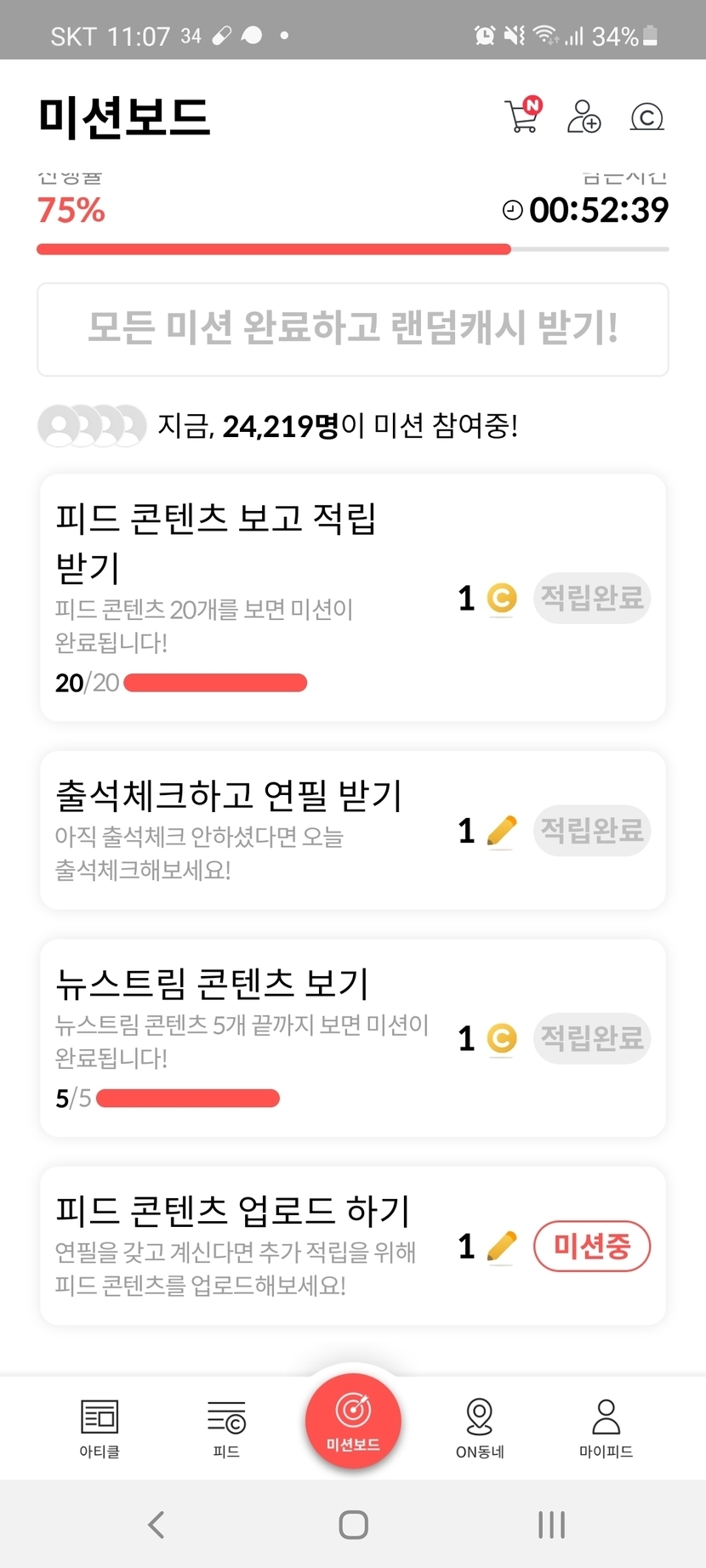Tap the pencil icon on attendance mission
The width and height of the screenshot is (706, 1568).
pos(502,831)
